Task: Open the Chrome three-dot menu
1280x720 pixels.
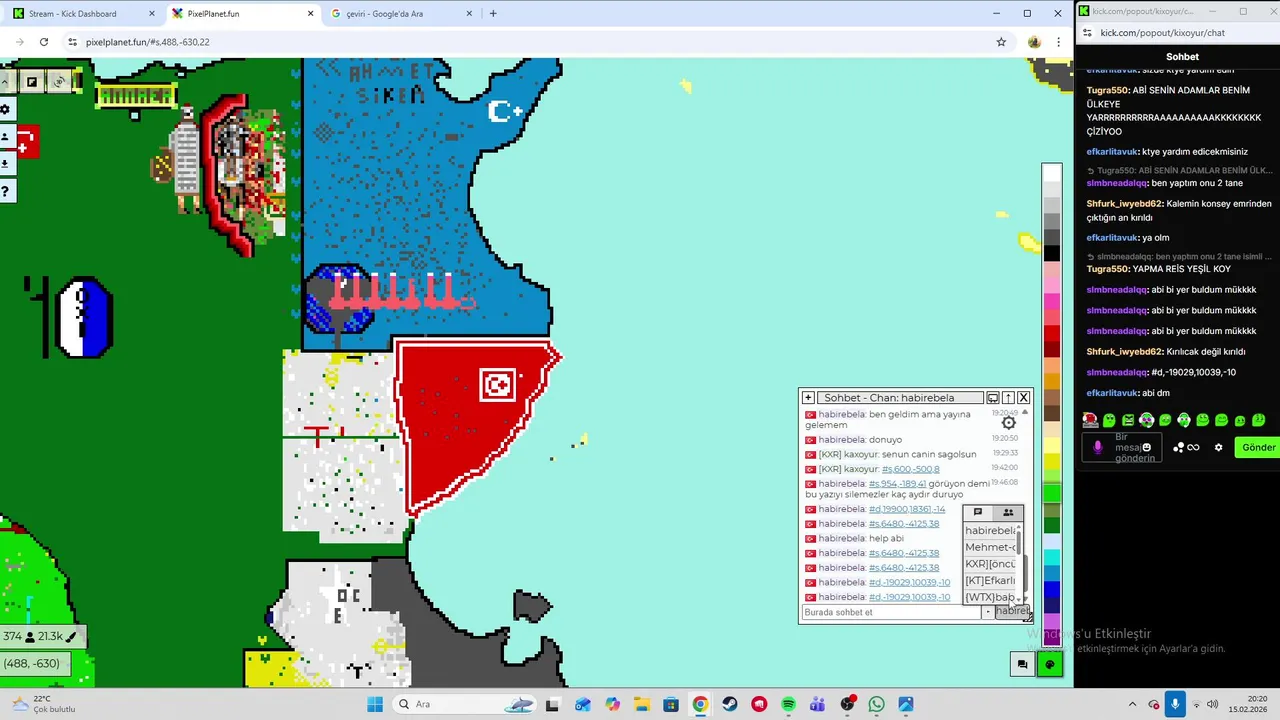Action: [x=1059, y=42]
